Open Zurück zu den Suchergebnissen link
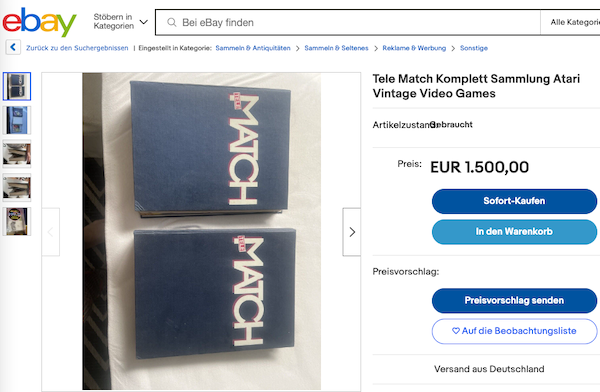The width and height of the screenshot is (600, 392). (77, 48)
